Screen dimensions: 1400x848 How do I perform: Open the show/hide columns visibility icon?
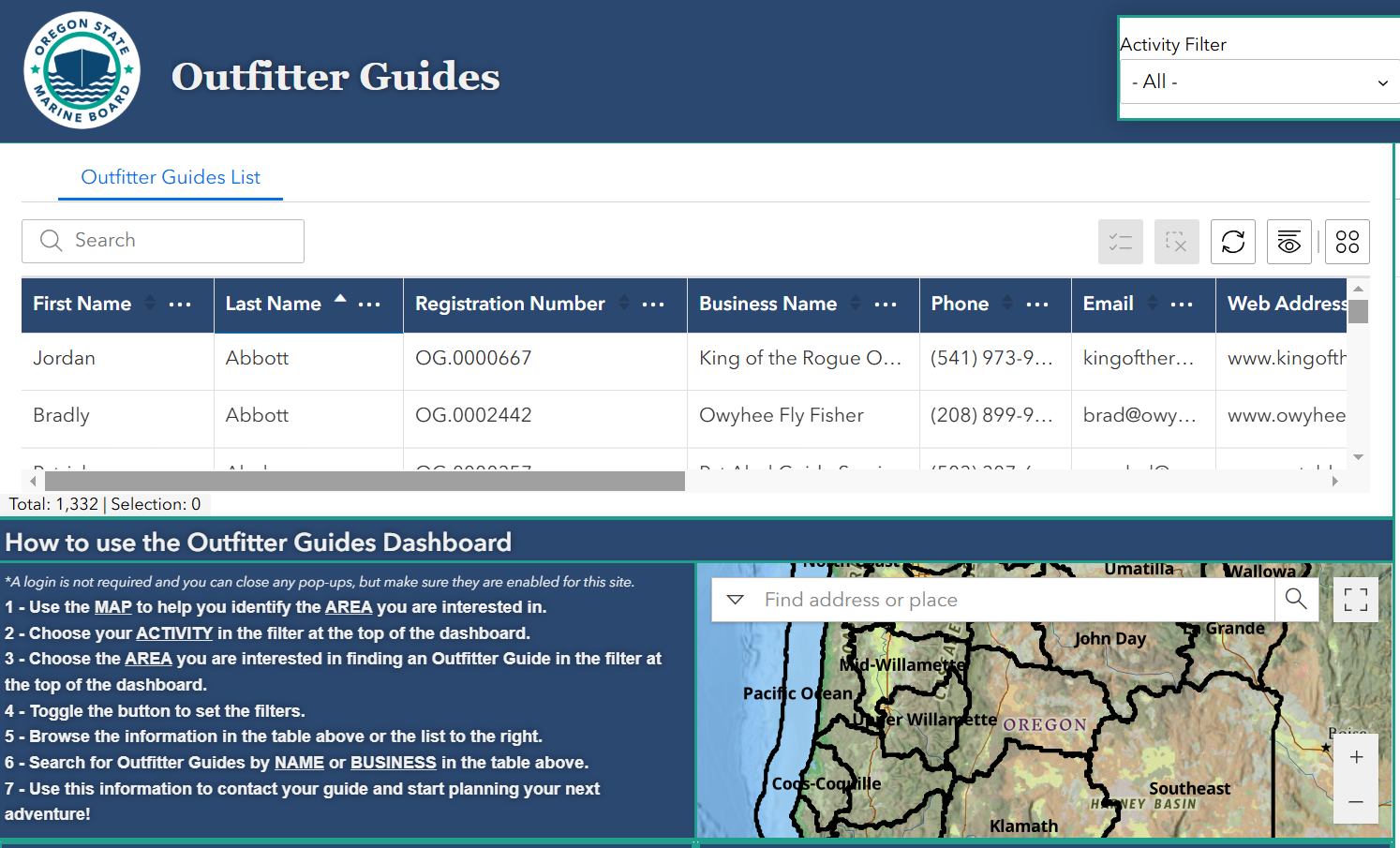1288,241
